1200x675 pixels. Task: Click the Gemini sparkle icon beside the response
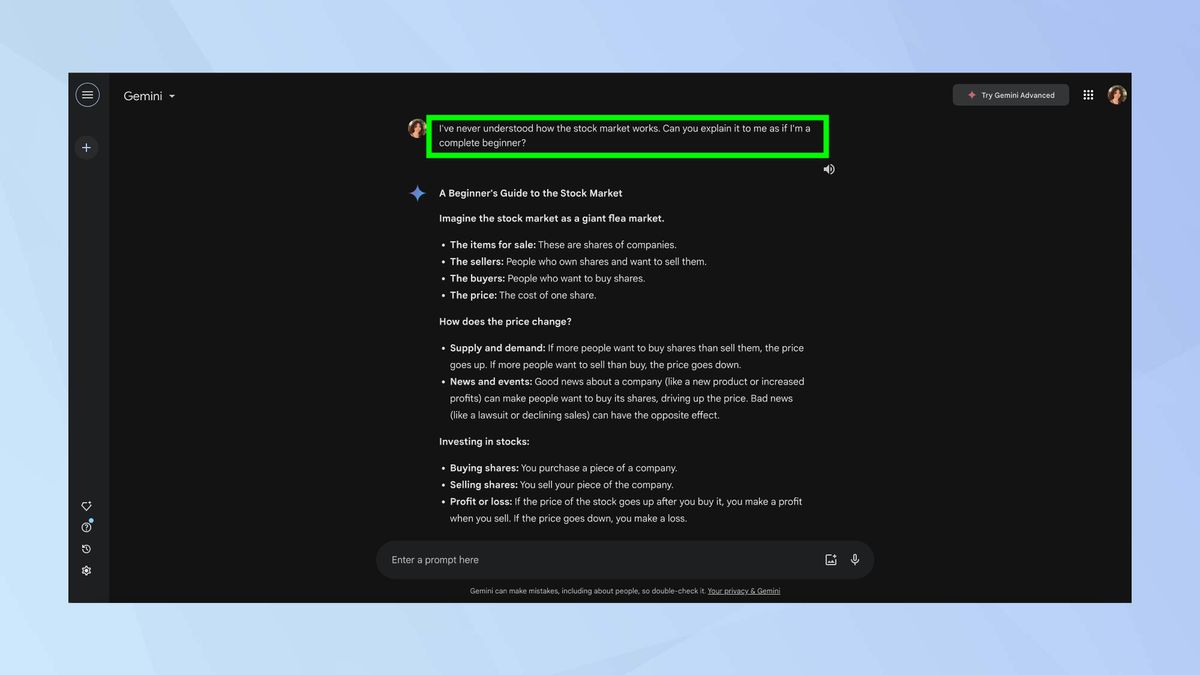(x=417, y=193)
